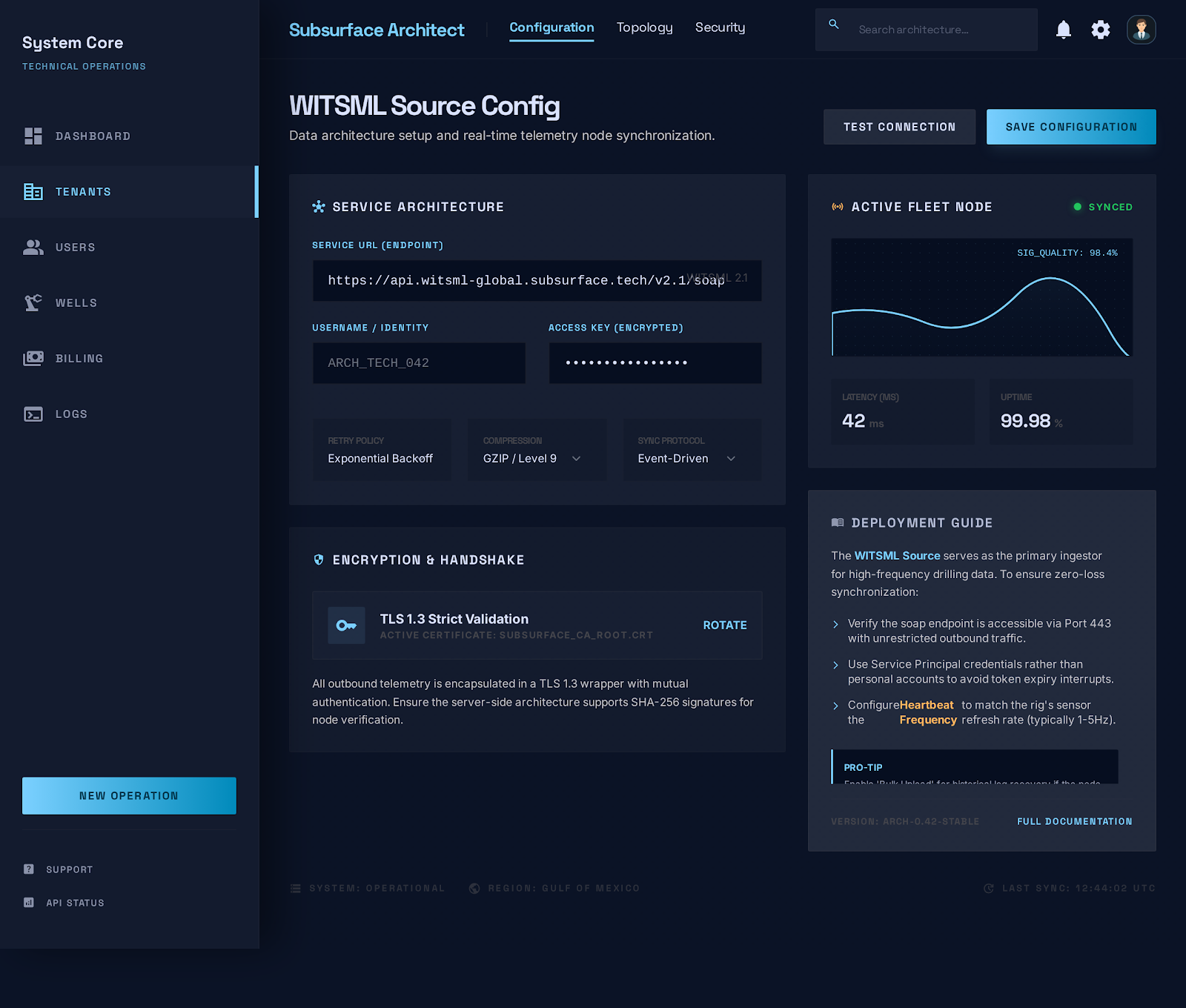1186x1008 pixels.
Task: Focus the architecture search field
Action: [926, 30]
